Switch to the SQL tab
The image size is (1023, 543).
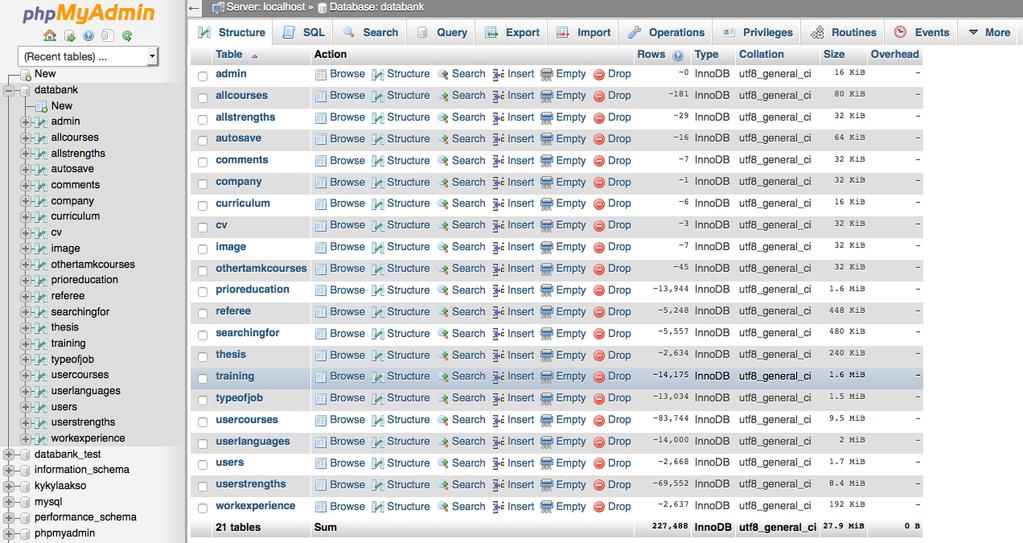tap(304, 33)
